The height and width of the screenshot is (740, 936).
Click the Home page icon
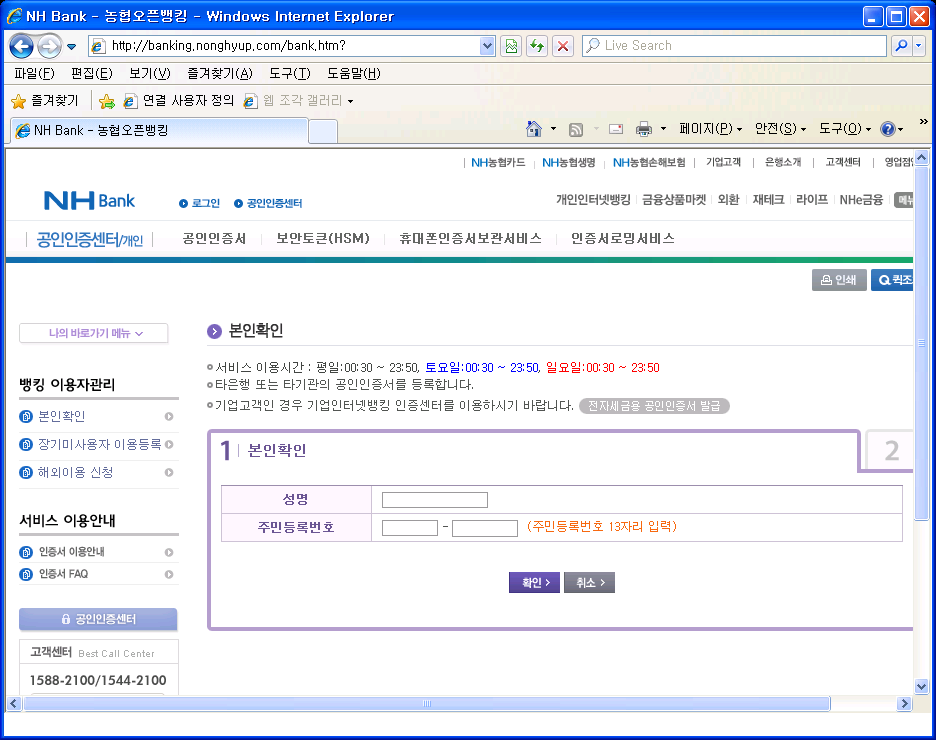tap(534, 129)
